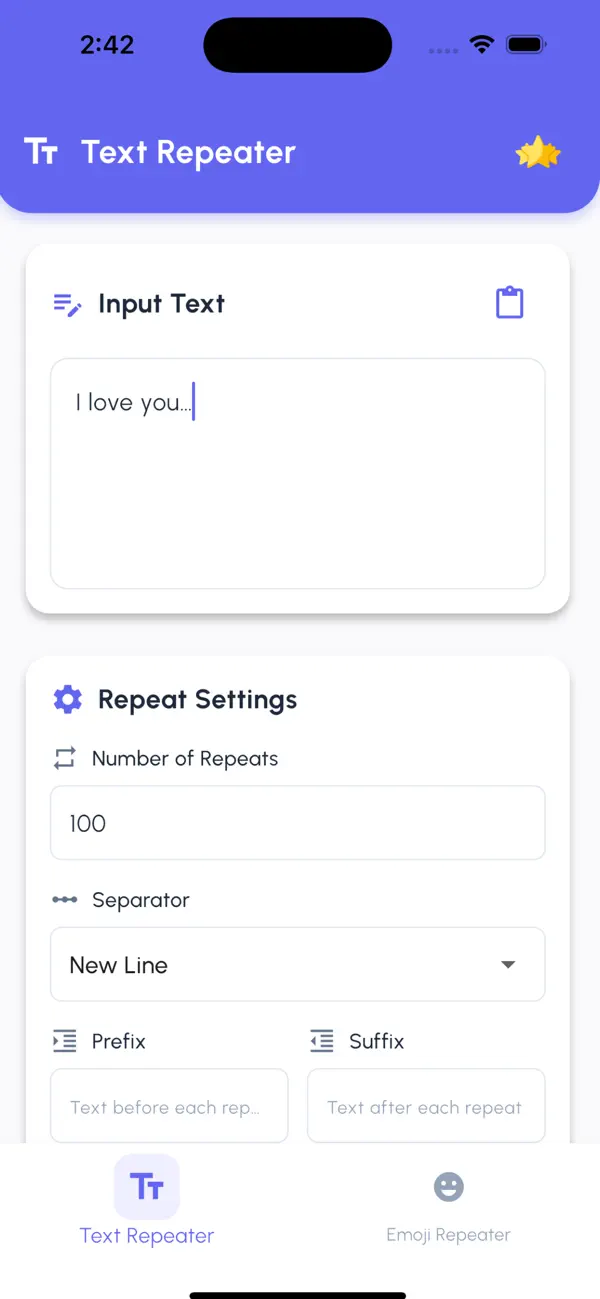Click the repeat arrows icon beside Number of Repeats

[63, 758]
